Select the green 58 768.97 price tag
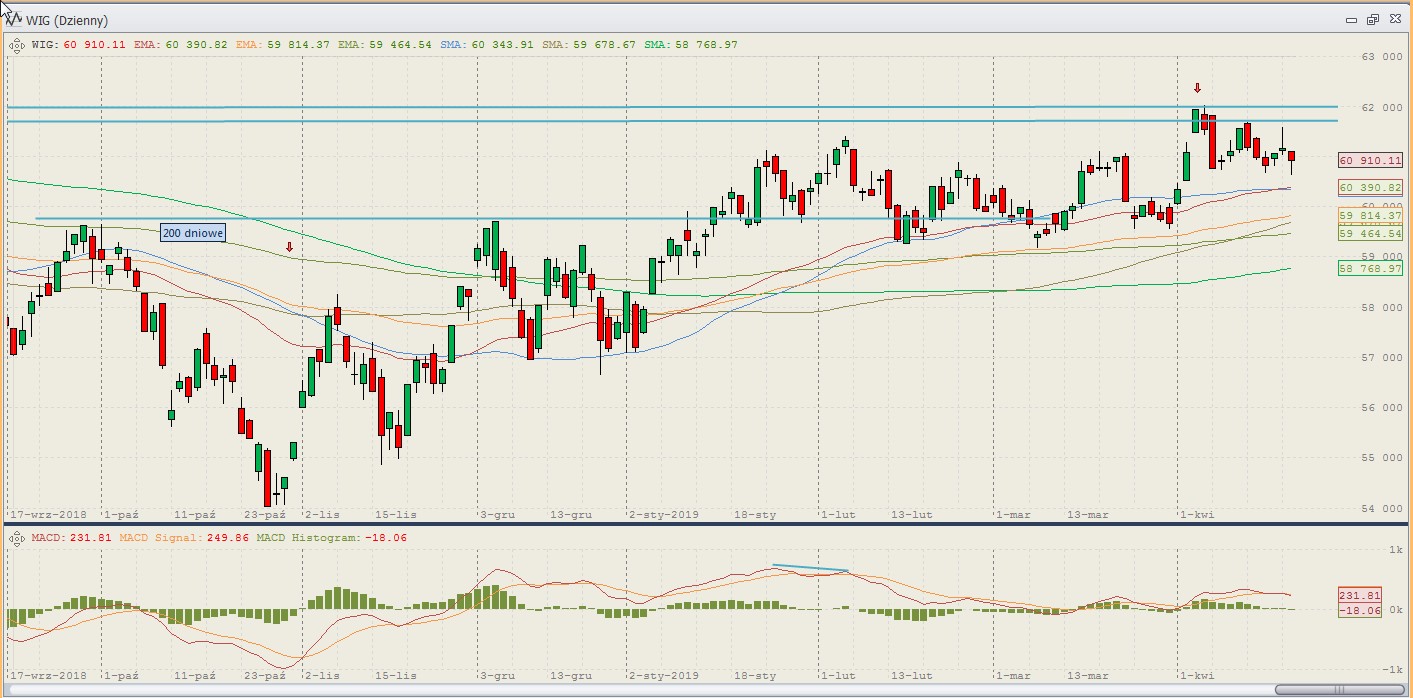 (x=1370, y=269)
